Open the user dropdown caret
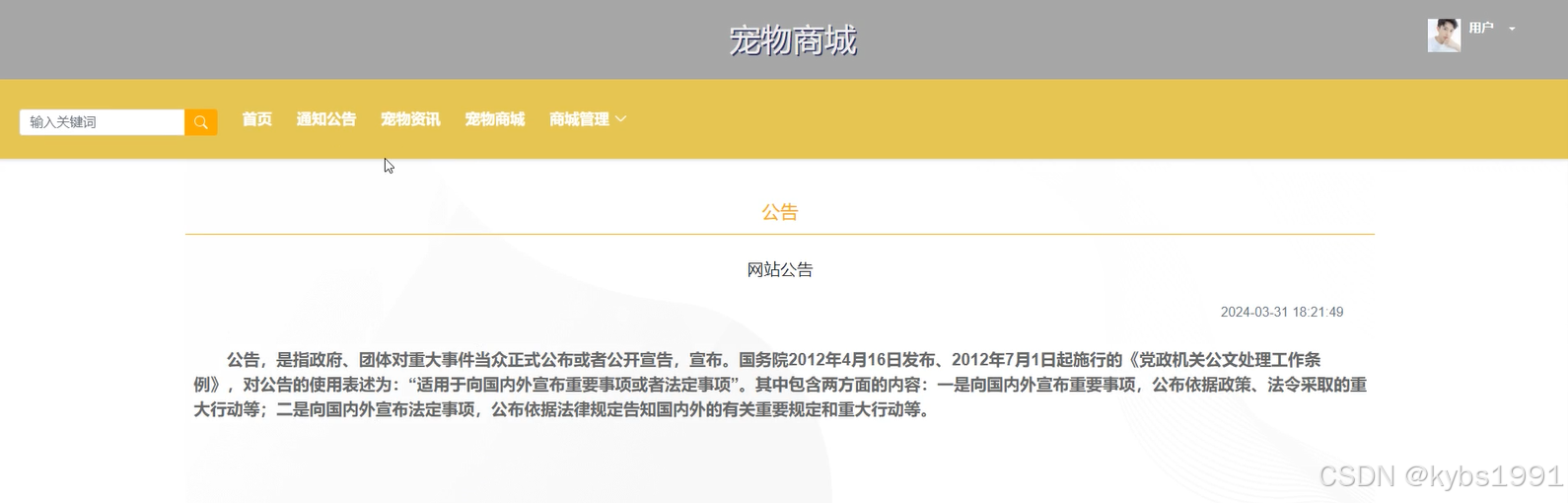Image resolution: width=1568 pixels, height=503 pixels. (x=1512, y=29)
